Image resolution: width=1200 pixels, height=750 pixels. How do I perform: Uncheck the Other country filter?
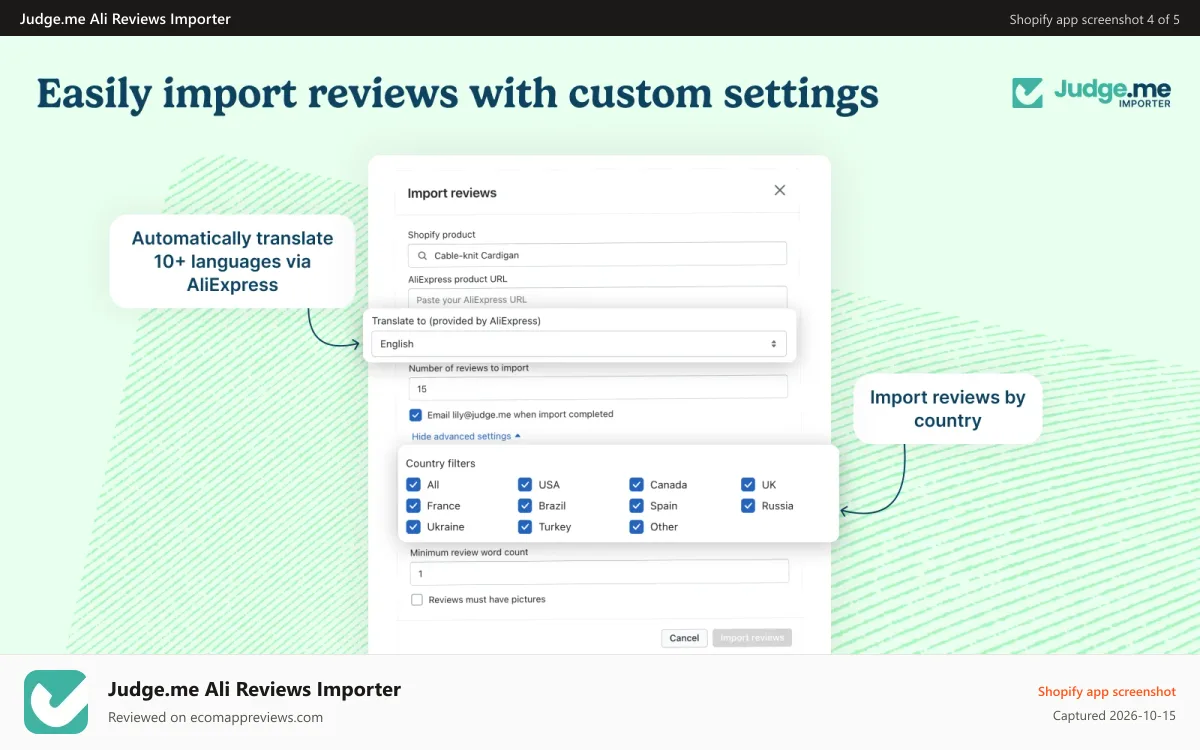(x=636, y=527)
